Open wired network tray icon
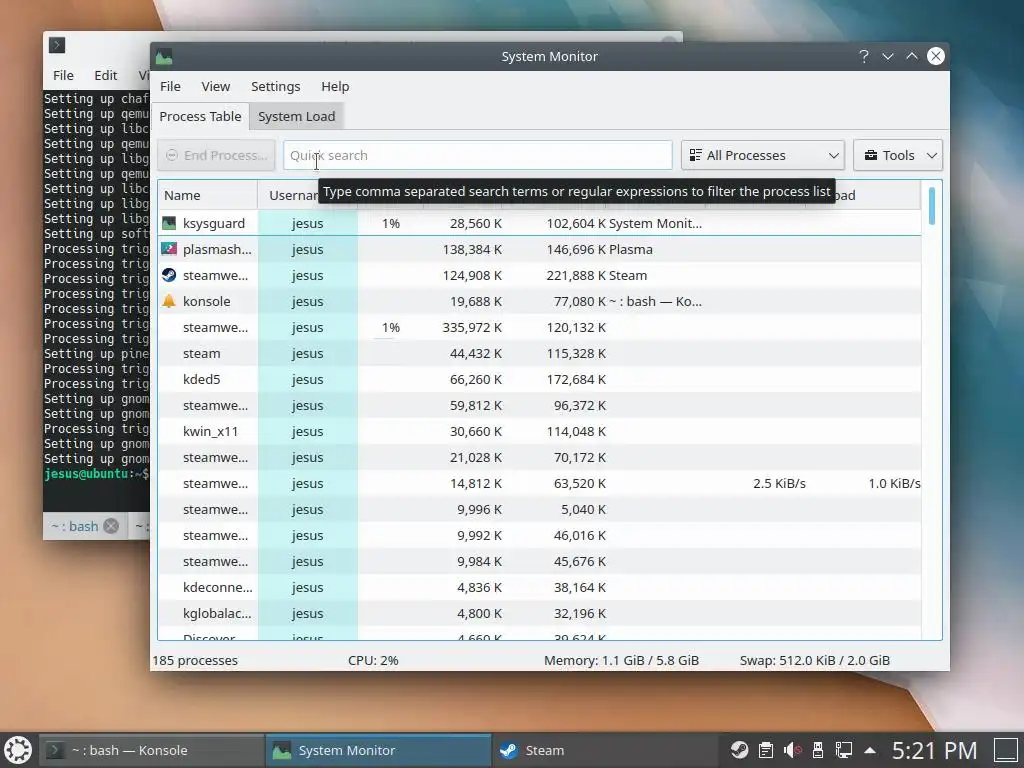 (844, 750)
